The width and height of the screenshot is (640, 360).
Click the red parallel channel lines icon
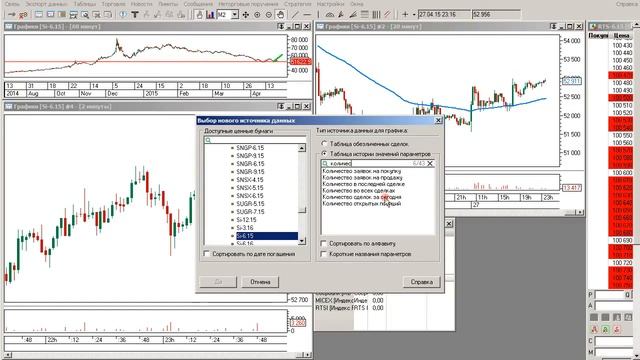click(387, 15)
